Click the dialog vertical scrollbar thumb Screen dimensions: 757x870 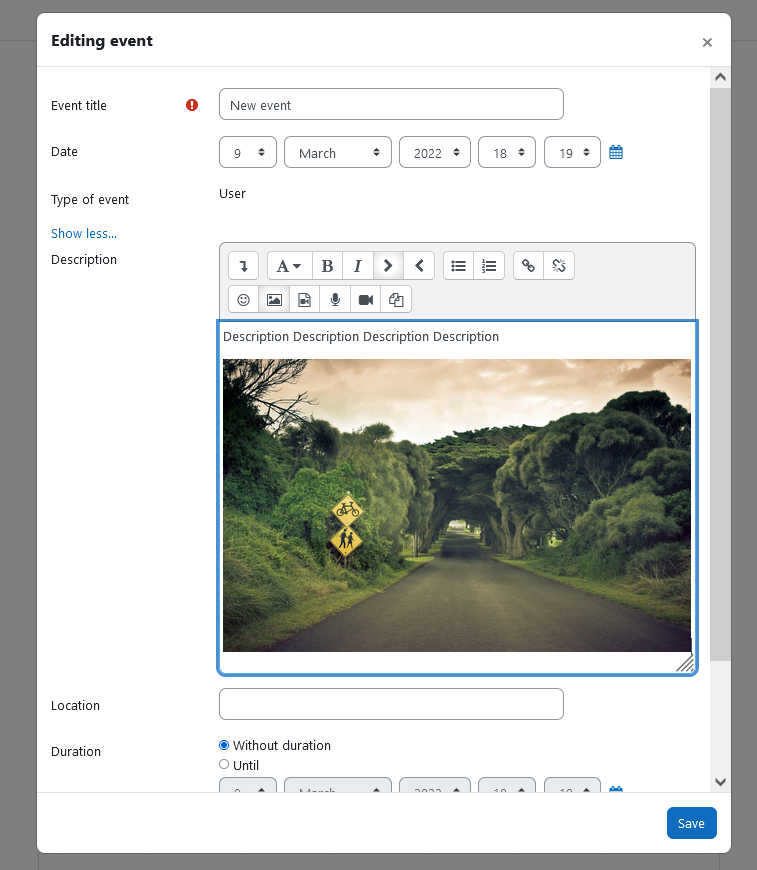pyautogui.click(x=720, y=374)
